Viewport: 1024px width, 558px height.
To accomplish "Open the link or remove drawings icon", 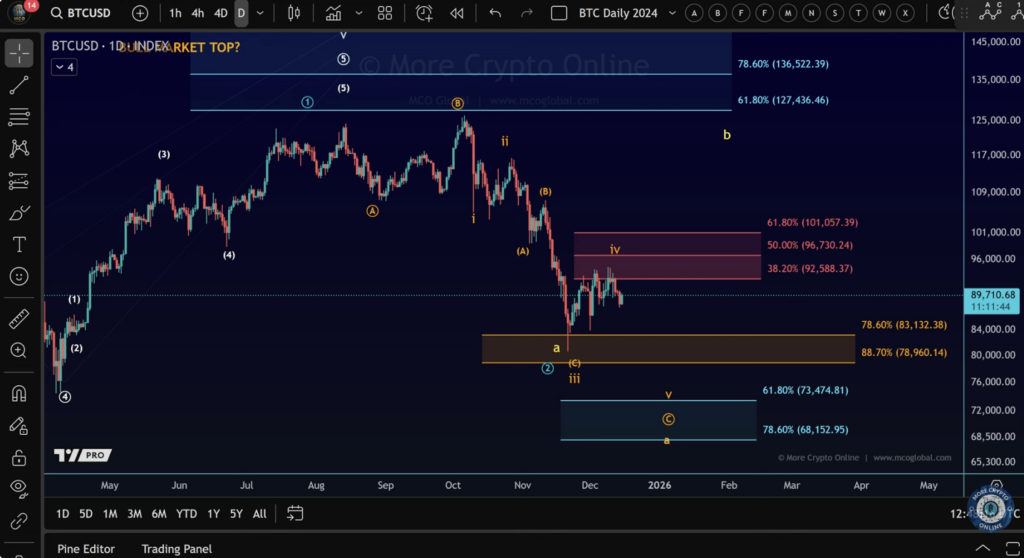I will [x=19, y=521].
